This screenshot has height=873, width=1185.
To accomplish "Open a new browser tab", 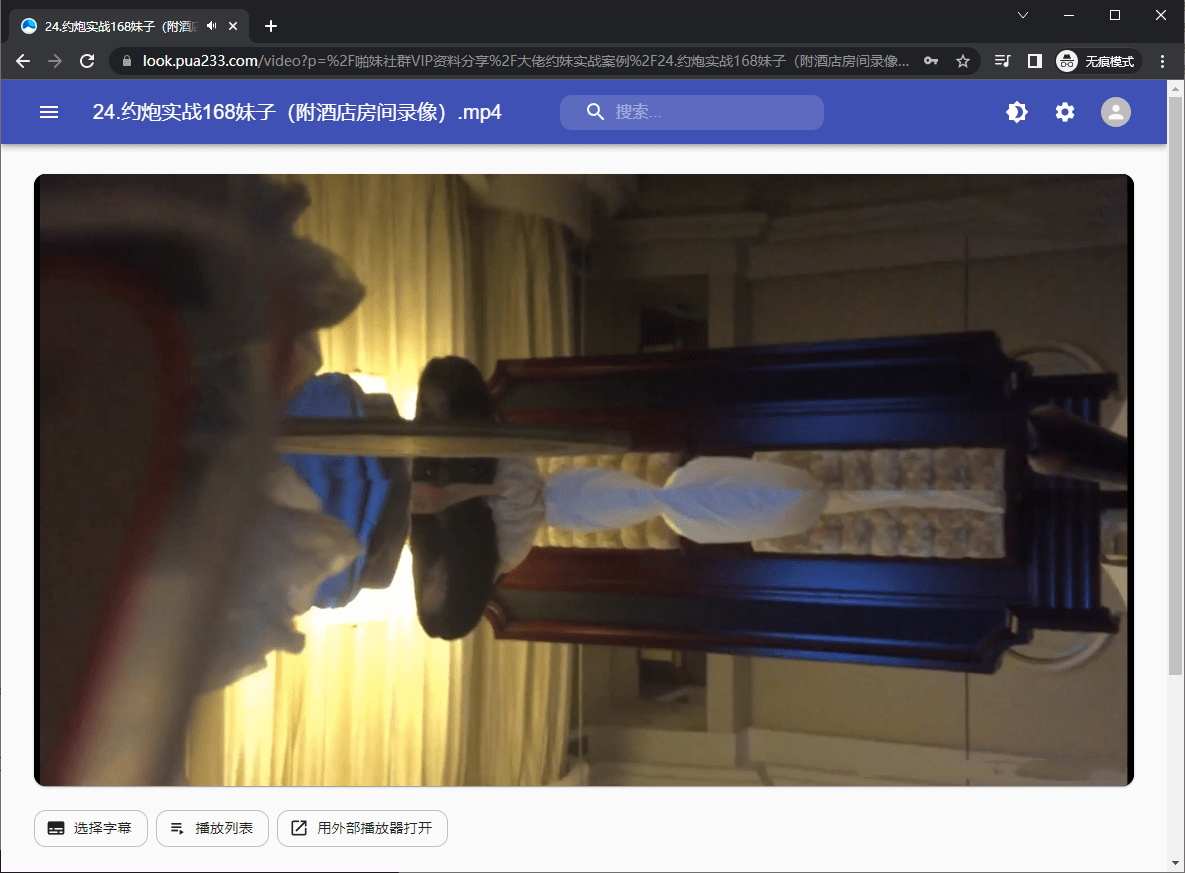I will point(270,26).
